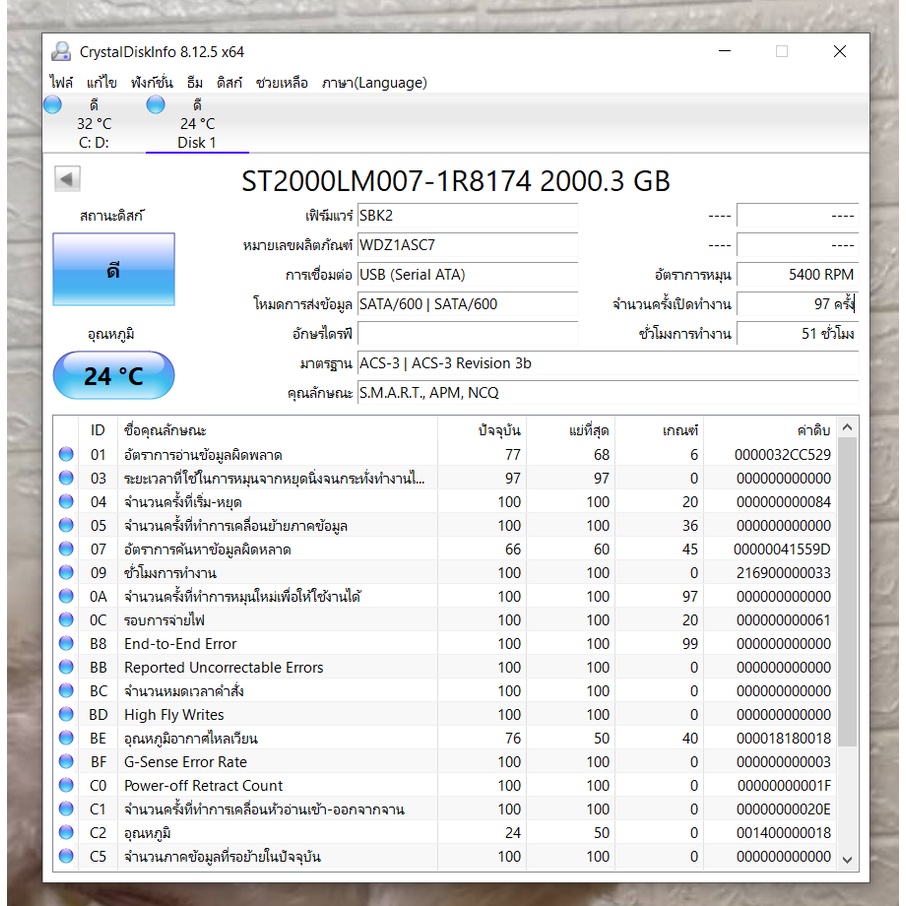Open the ไฟล์ menu

(61, 83)
